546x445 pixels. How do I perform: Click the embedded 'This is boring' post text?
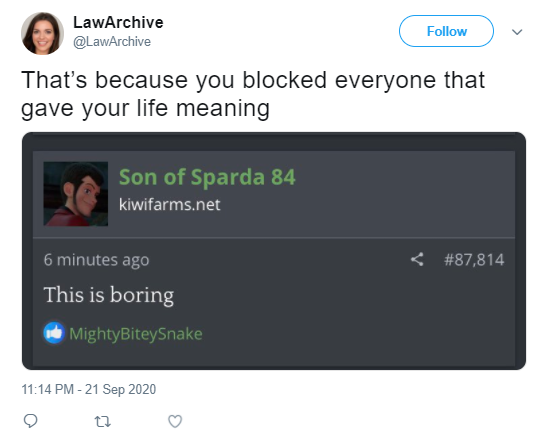[x=109, y=295]
